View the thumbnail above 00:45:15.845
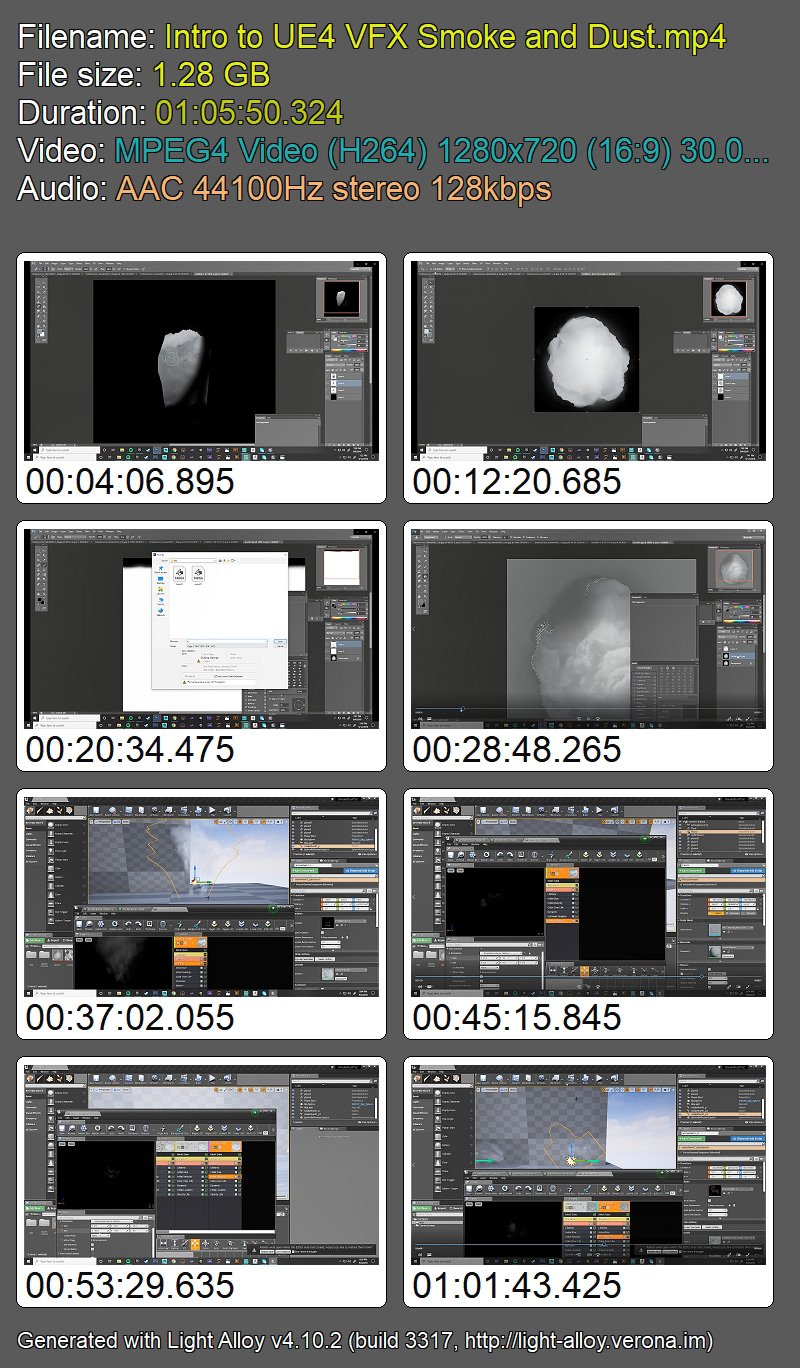Viewport: 800px width, 1368px height. [x=588, y=897]
